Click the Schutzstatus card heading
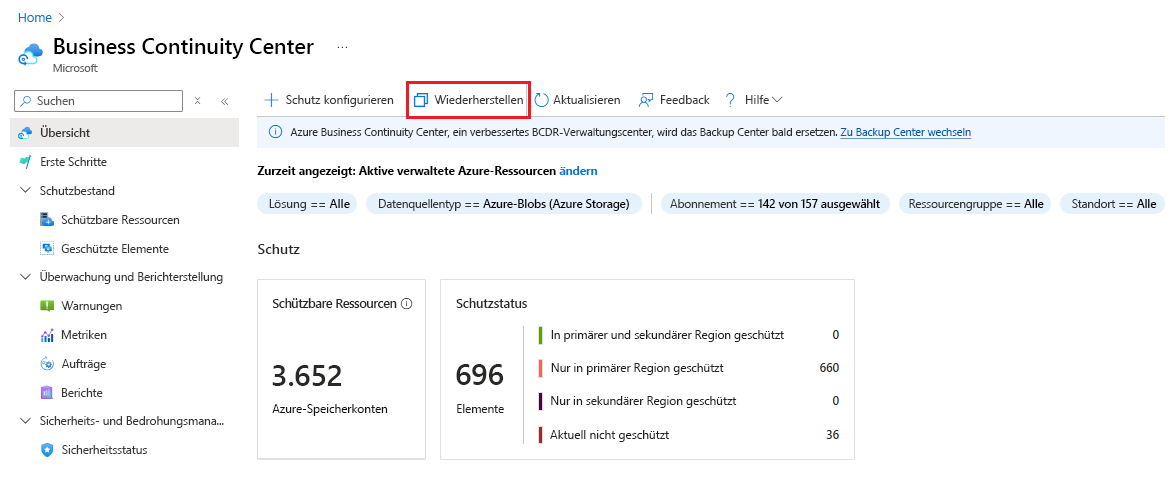 [x=491, y=303]
